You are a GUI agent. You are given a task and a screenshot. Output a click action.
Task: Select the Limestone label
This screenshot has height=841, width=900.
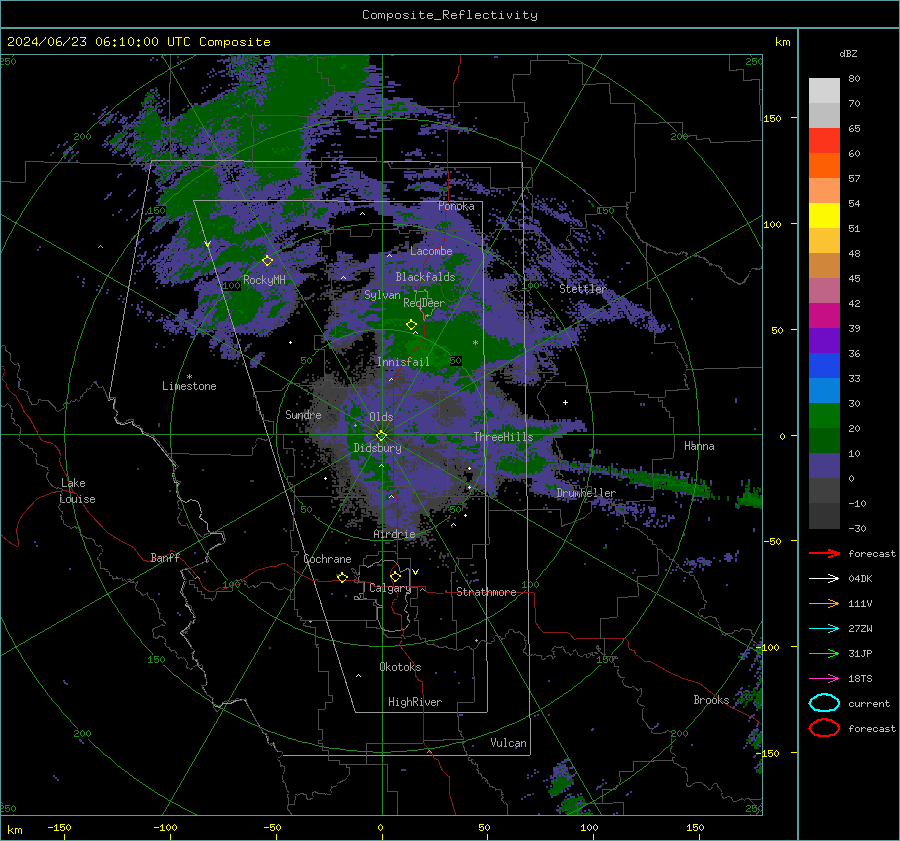(189, 386)
